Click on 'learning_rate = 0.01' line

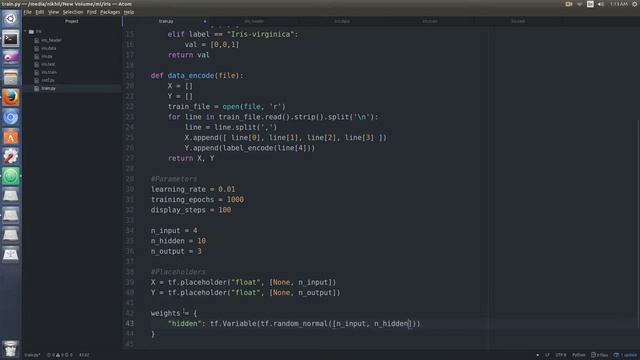(x=193, y=189)
